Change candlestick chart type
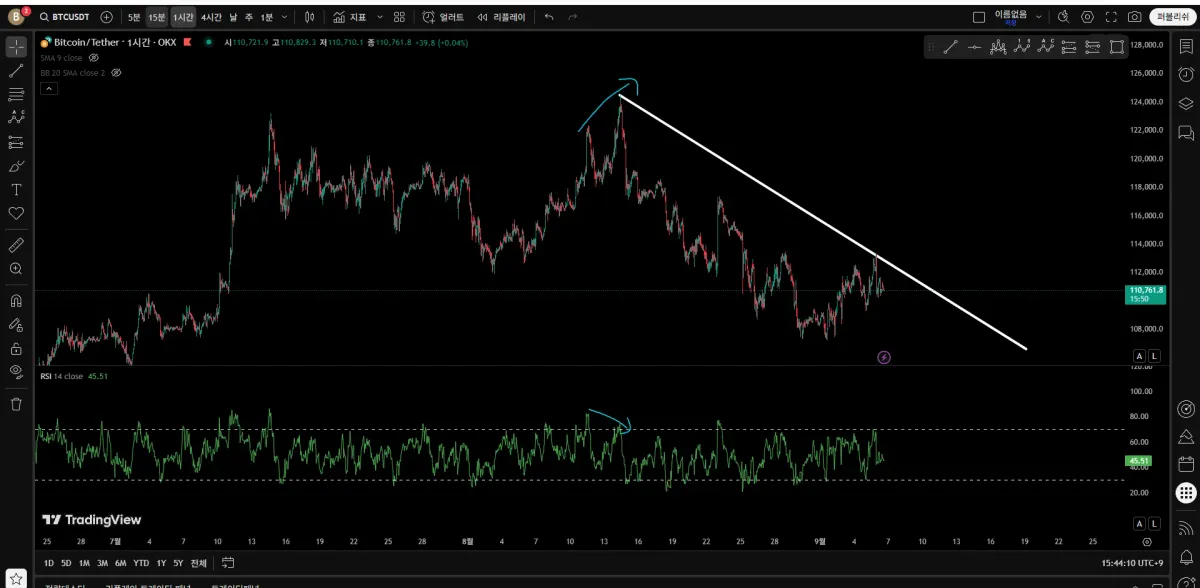 tap(310, 17)
